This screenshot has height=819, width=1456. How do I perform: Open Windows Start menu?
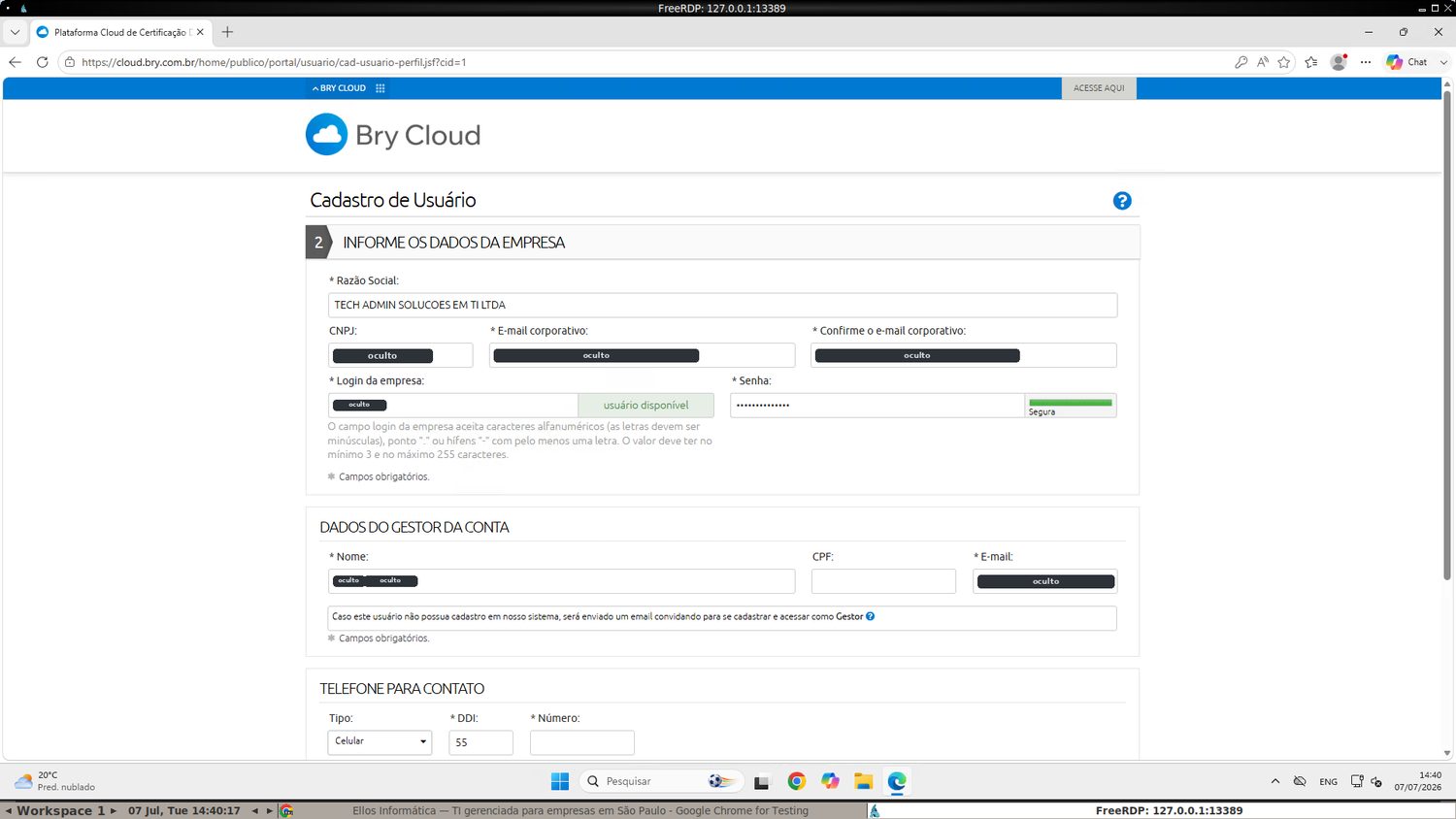(560, 781)
